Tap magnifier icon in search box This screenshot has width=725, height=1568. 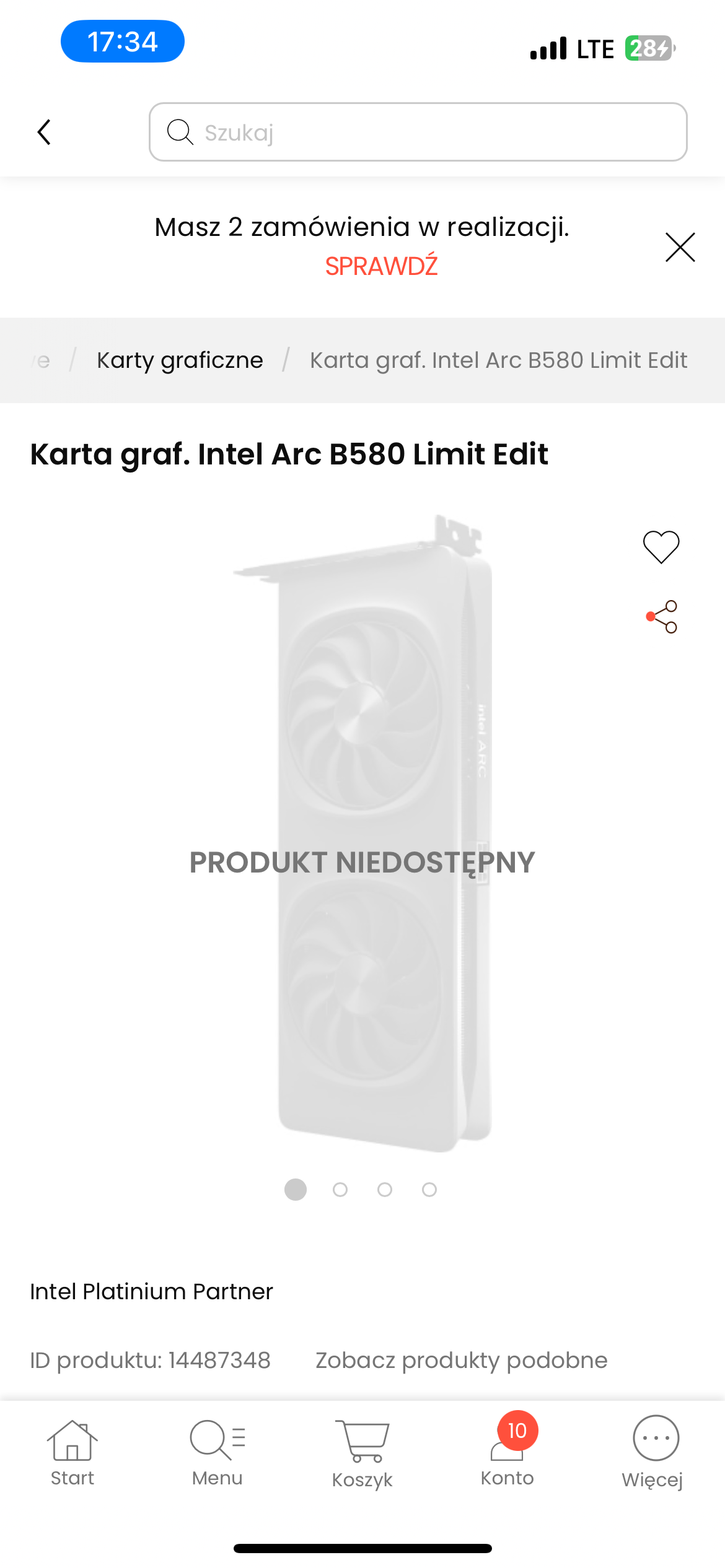coord(180,131)
